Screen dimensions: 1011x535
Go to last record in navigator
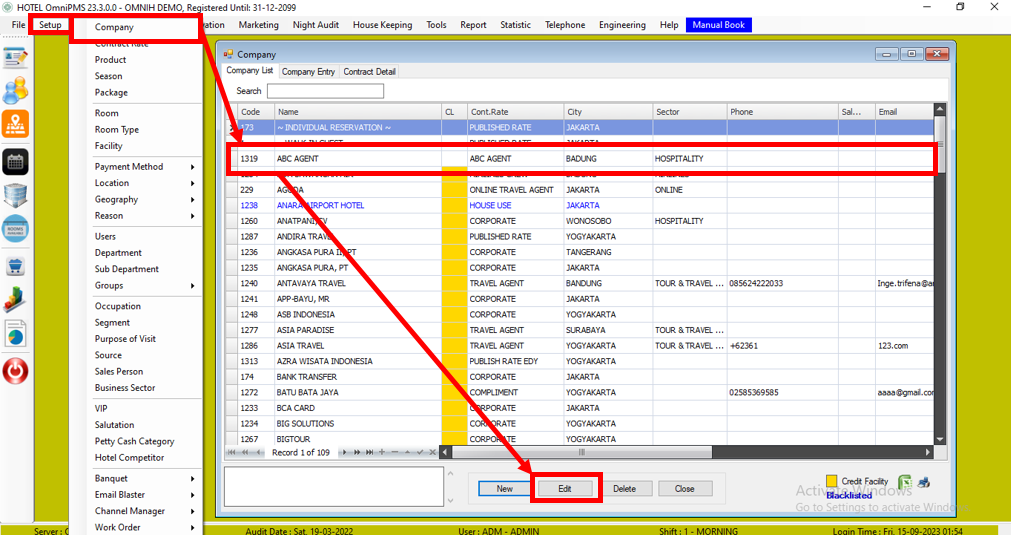click(x=369, y=452)
